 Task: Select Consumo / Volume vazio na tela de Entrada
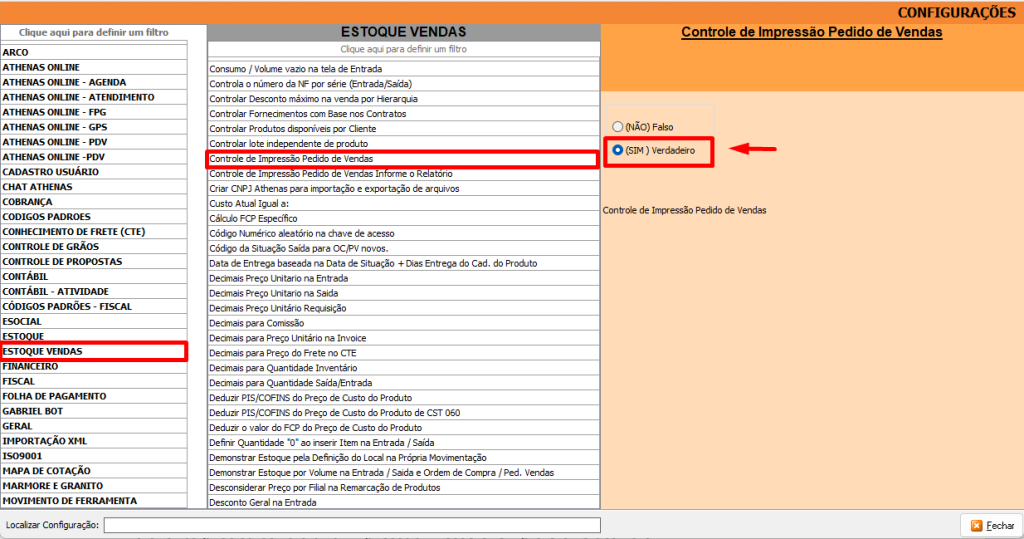[404, 69]
